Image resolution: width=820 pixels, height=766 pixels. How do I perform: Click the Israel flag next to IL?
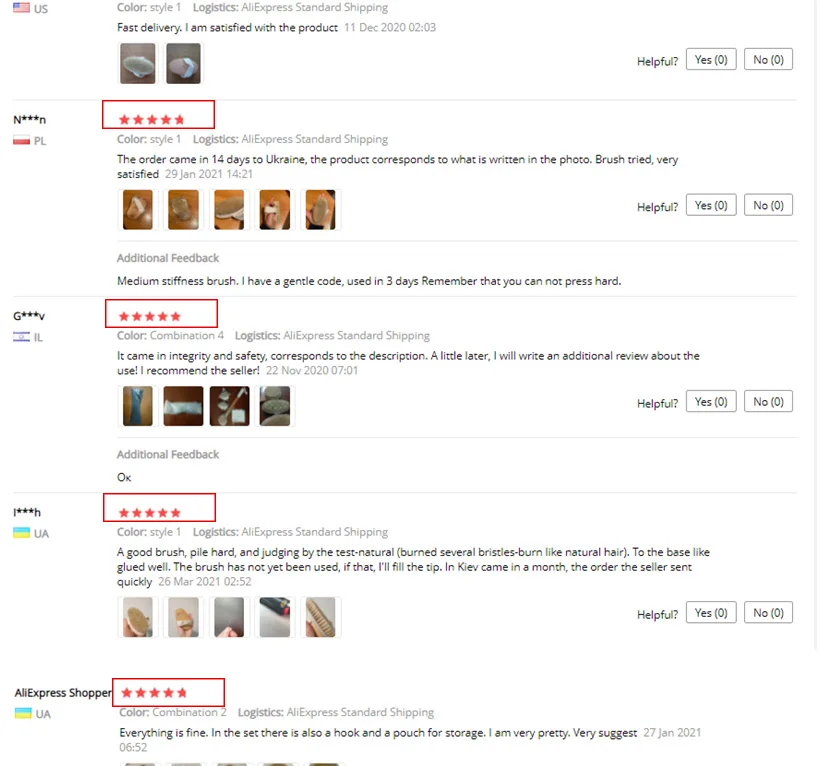tap(21, 337)
